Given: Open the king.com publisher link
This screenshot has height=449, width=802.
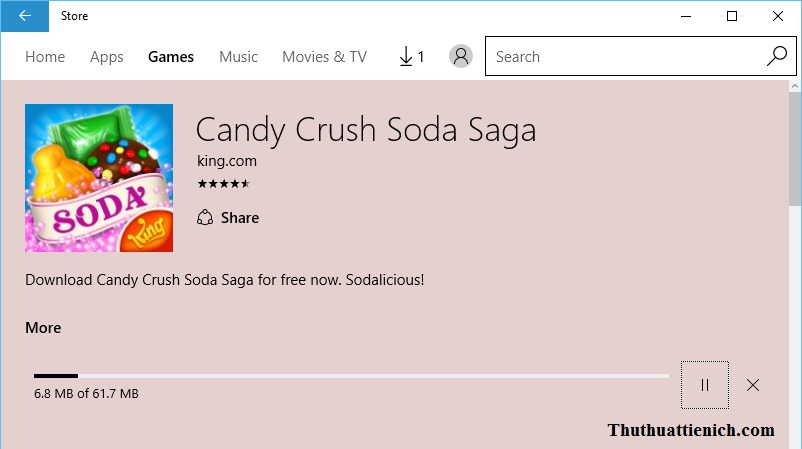Looking at the screenshot, I should tap(226, 162).
